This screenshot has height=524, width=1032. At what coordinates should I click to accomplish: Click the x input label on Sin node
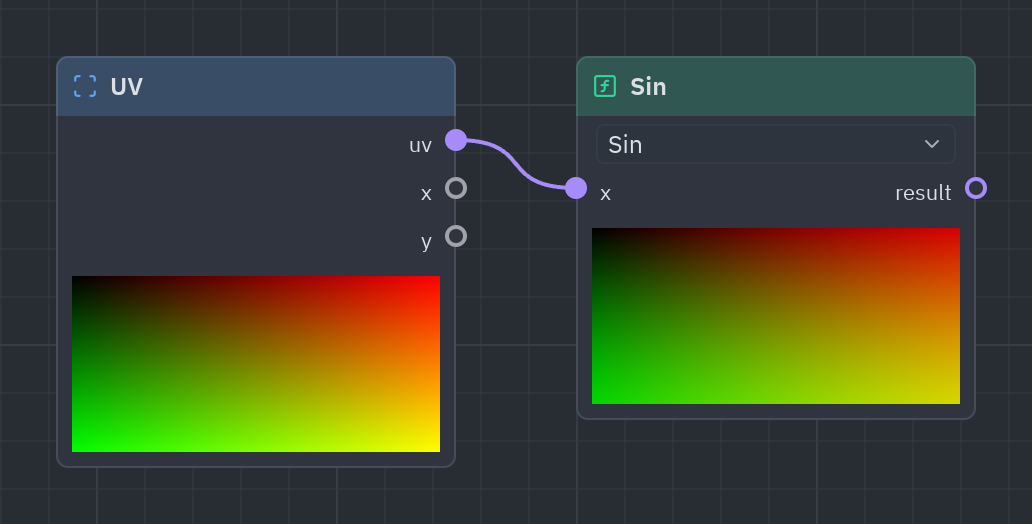tap(606, 194)
